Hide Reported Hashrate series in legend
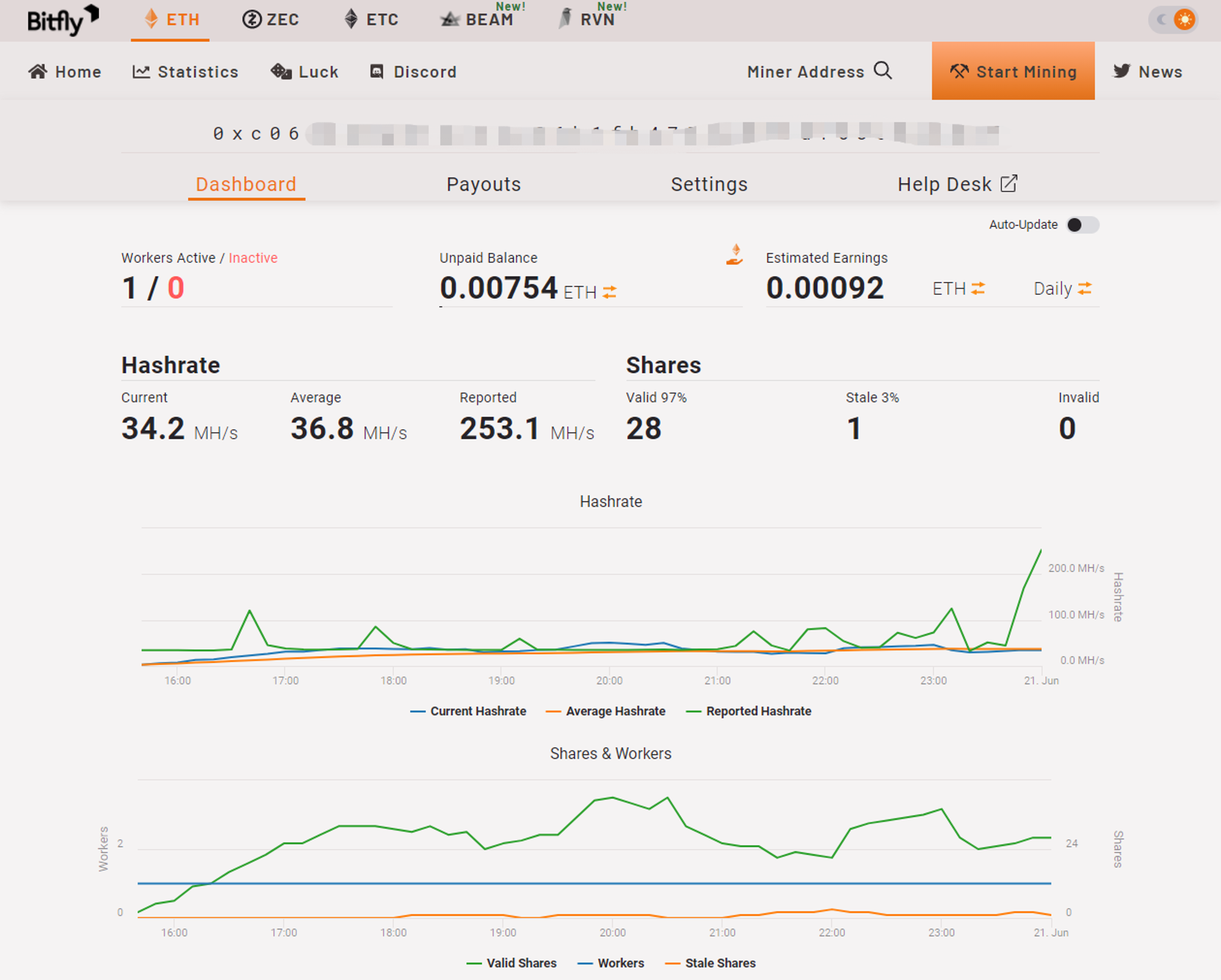 tap(749, 711)
